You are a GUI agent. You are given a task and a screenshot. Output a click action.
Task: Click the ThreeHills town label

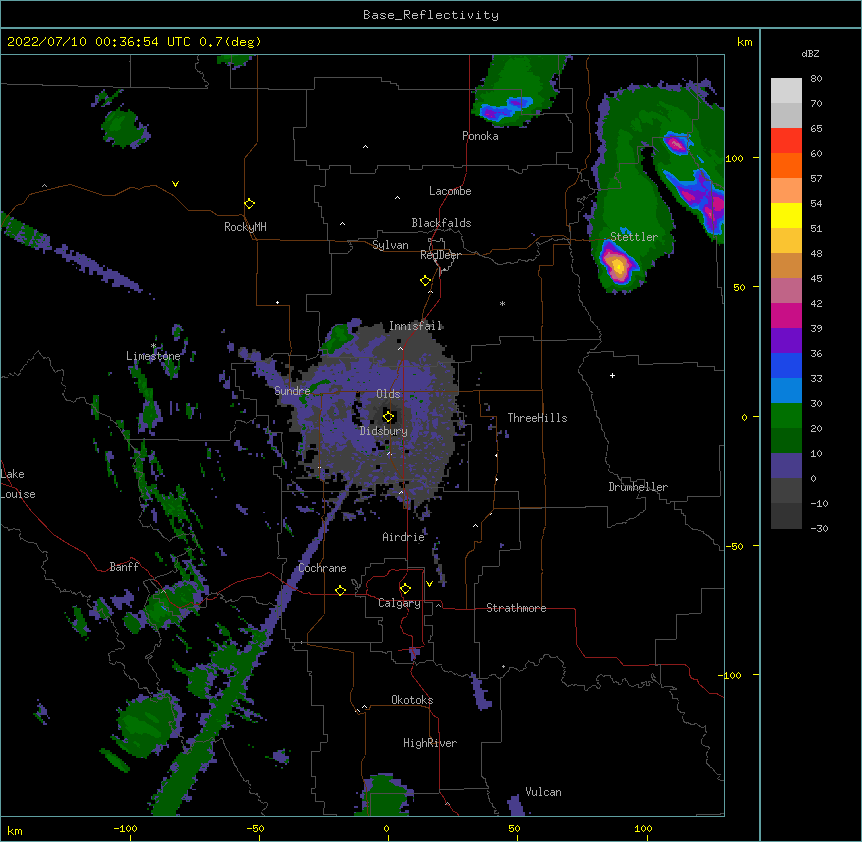(x=537, y=418)
